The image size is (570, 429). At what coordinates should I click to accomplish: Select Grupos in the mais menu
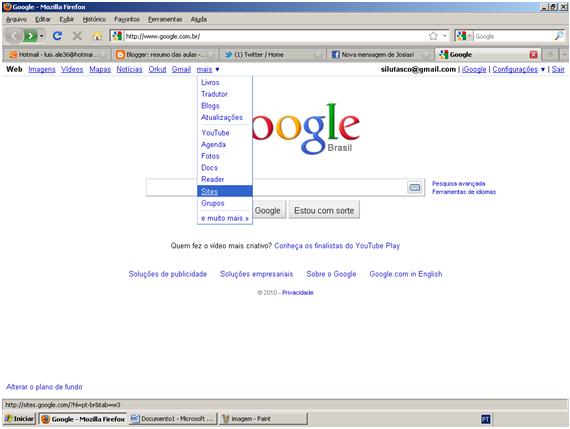pos(213,203)
